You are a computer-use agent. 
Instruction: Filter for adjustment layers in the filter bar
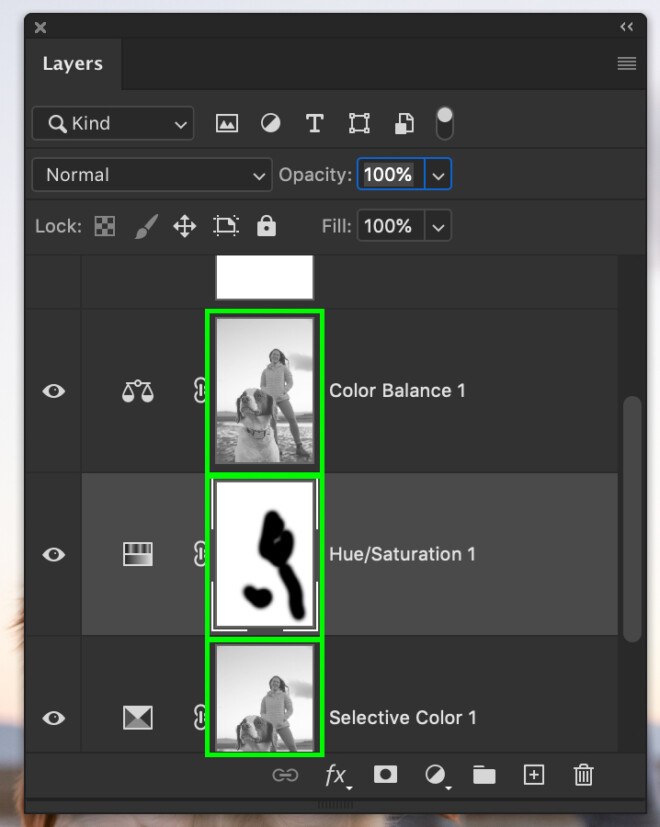[270, 123]
